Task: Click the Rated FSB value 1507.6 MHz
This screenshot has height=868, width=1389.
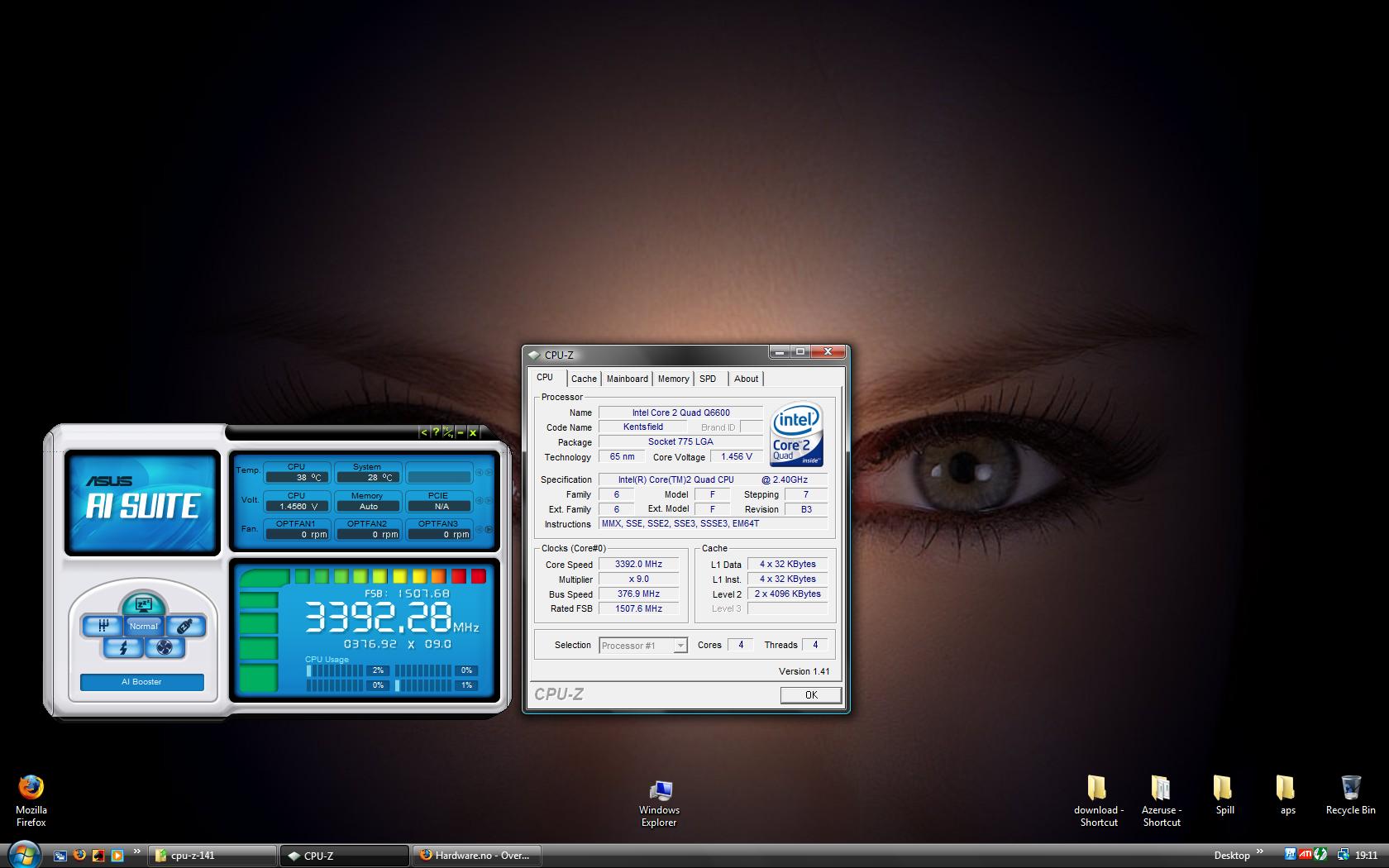Action: tap(638, 608)
